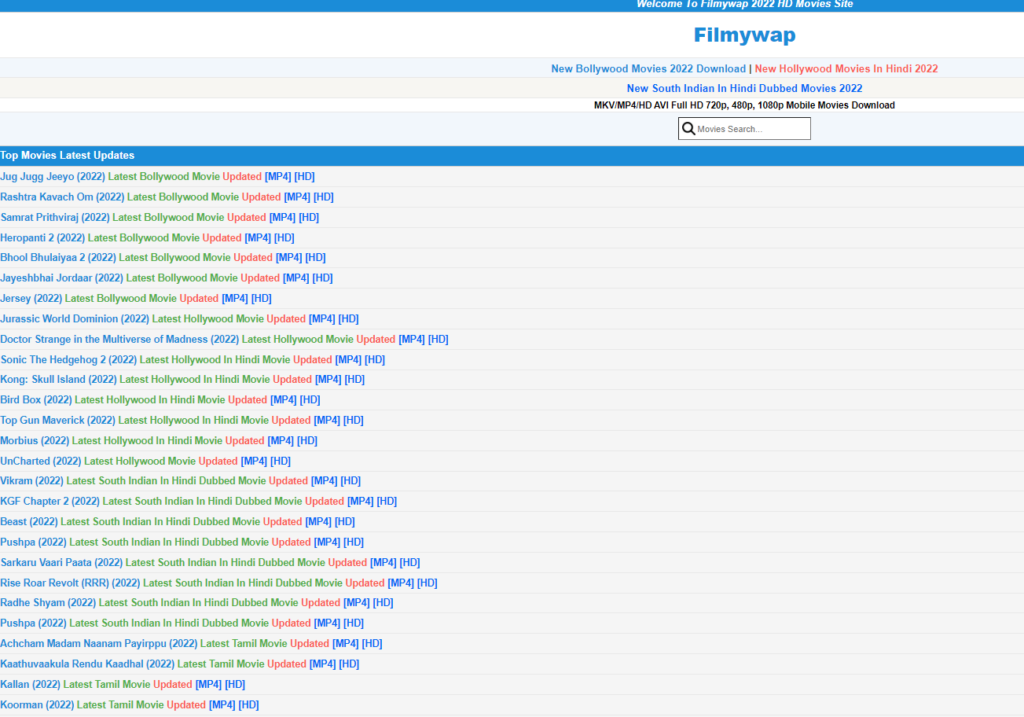The height and width of the screenshot is (717, 1024).
Task: Open Beast (2022) Hindi Dubbed link
Action: pos(178,521)
